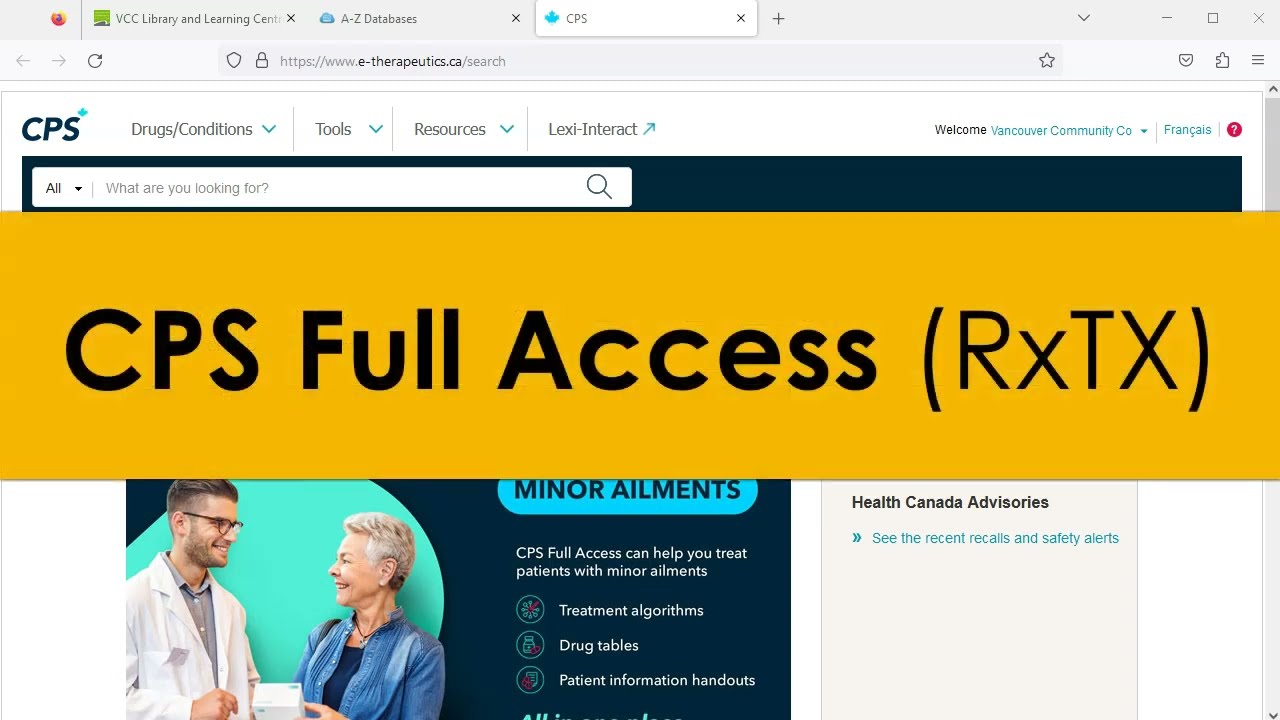Open See the recent recalls and safety alerts
The width and height of the screenshot is (1280, 720).
[995, 538]
